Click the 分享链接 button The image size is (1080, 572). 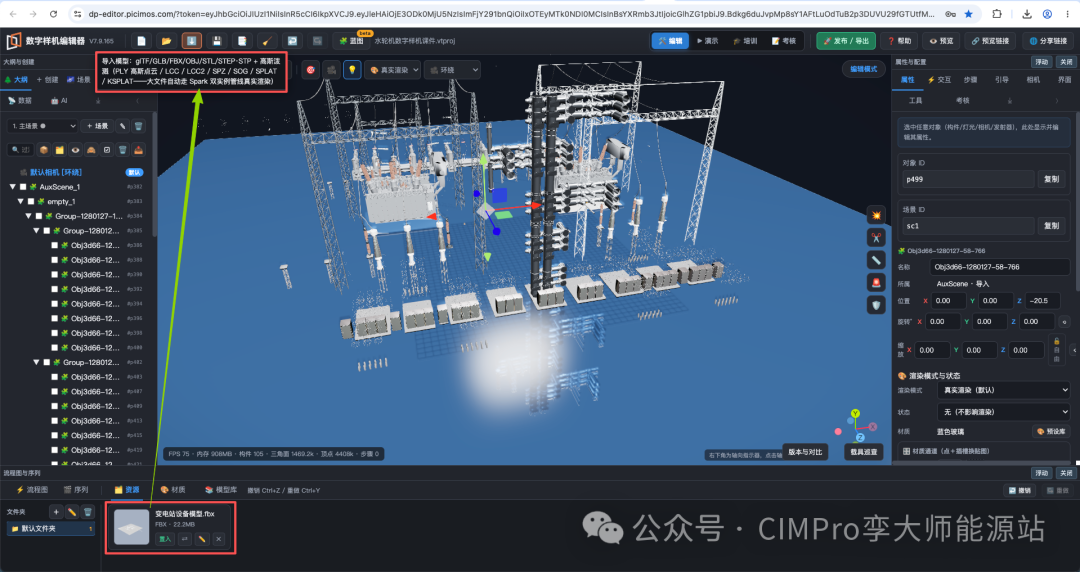pos(1047,41)
